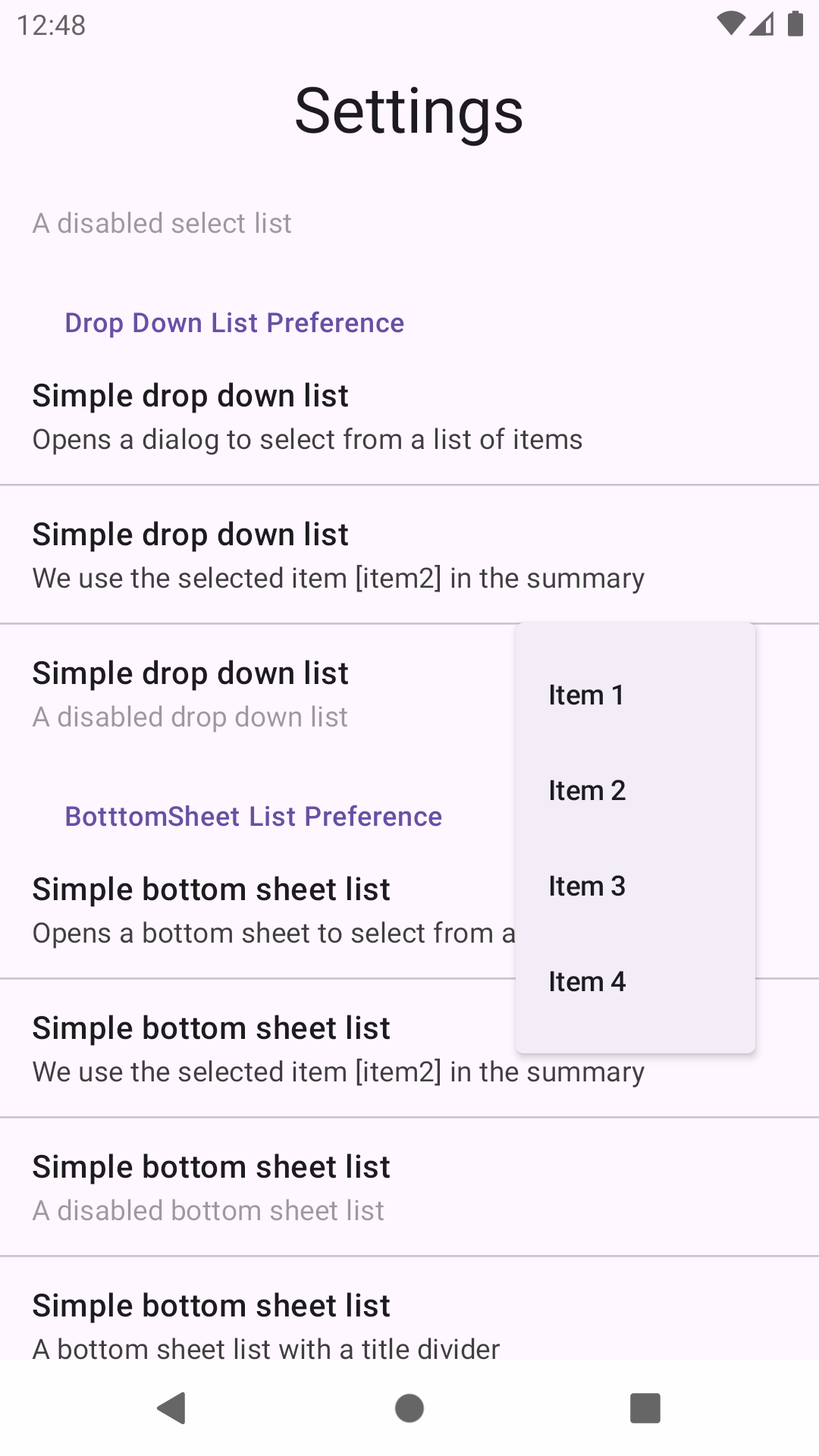Select Item 3 in the popup list
Viewport: 819px width, 1456px height.
pyautogui.click(x=635, y=886)
